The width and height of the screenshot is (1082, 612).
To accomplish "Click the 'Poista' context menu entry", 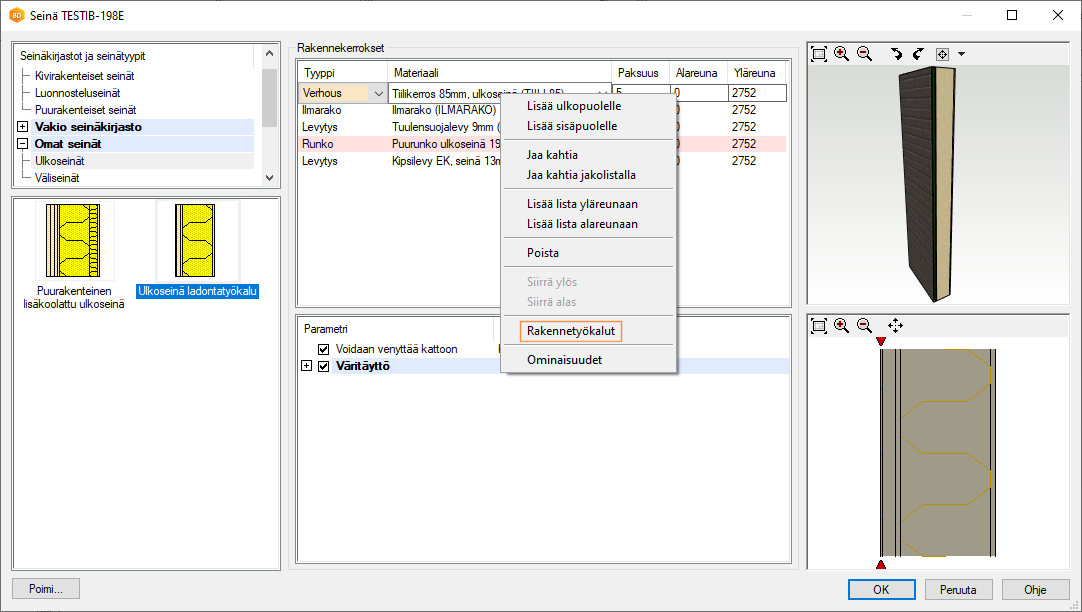I will point(543,253).
